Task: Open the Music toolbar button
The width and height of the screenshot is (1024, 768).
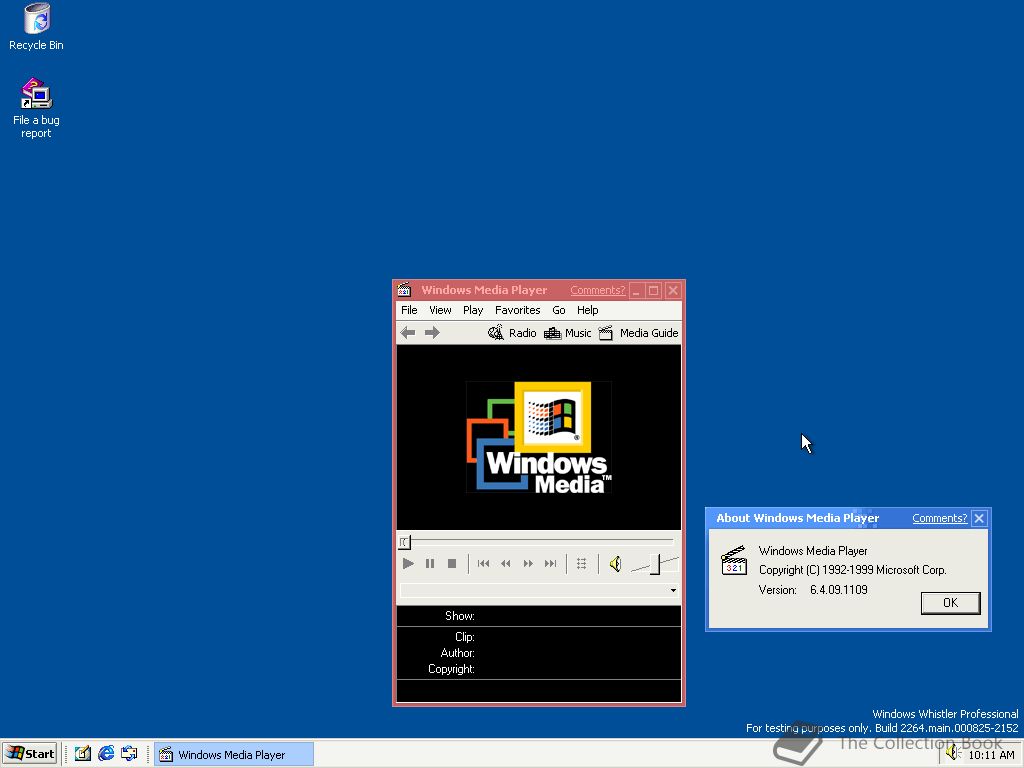Action: point(568,333)
